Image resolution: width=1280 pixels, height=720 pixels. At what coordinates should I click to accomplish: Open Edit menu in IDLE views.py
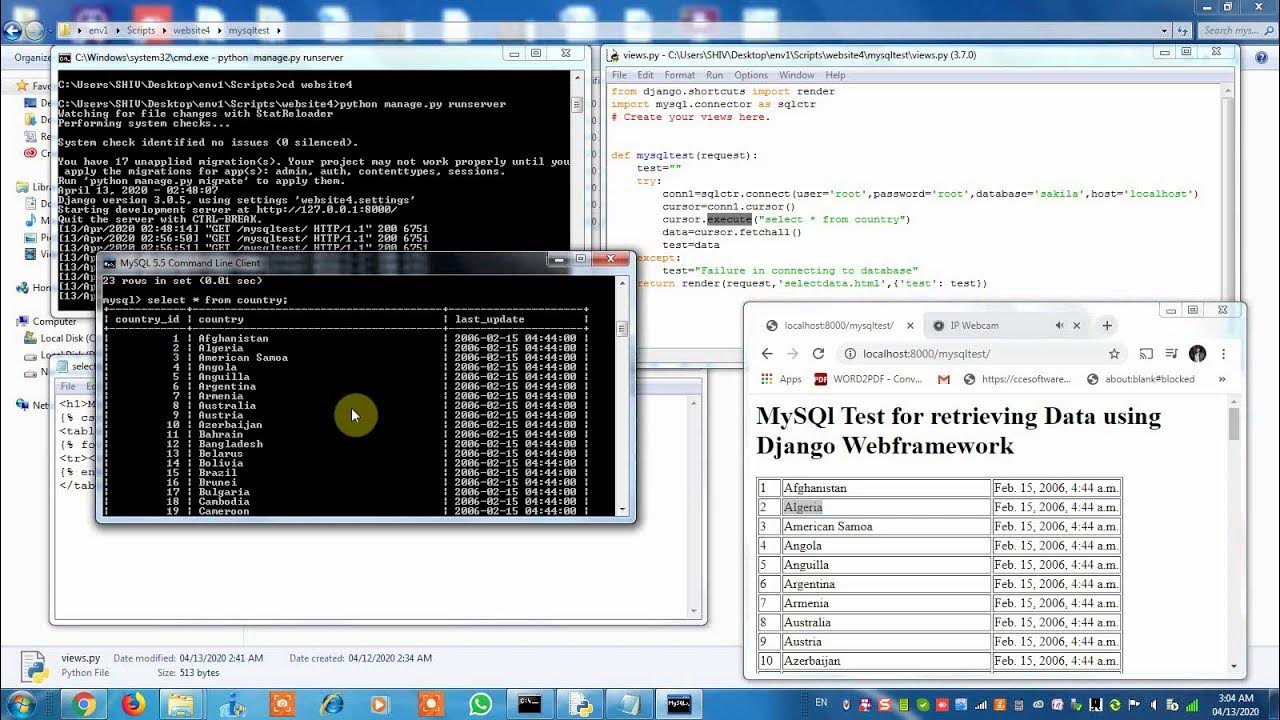tap(645, 75)
